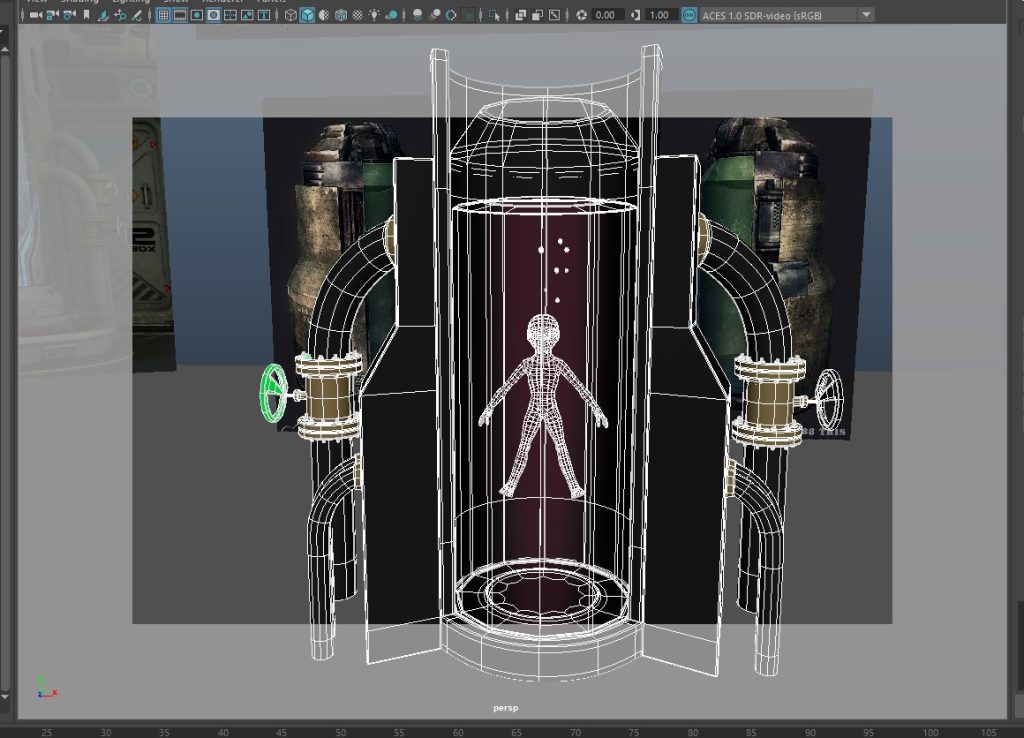Image resolution: width=1024 pixels, height=738 pixels.
Task: Click the Gamma 1.00 value field
Action: coord(660,15)
